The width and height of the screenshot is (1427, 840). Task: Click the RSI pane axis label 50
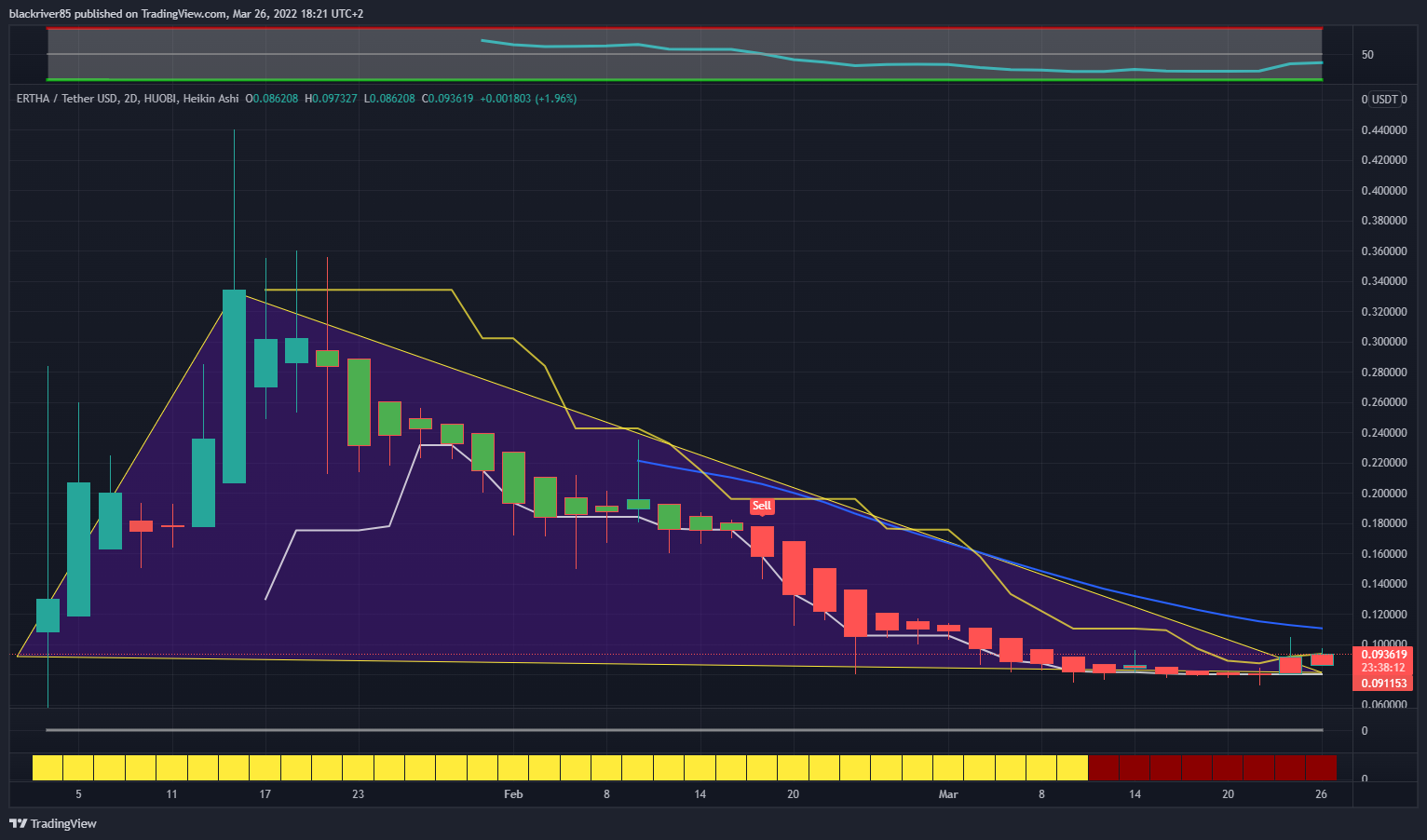click(1367, 55)
